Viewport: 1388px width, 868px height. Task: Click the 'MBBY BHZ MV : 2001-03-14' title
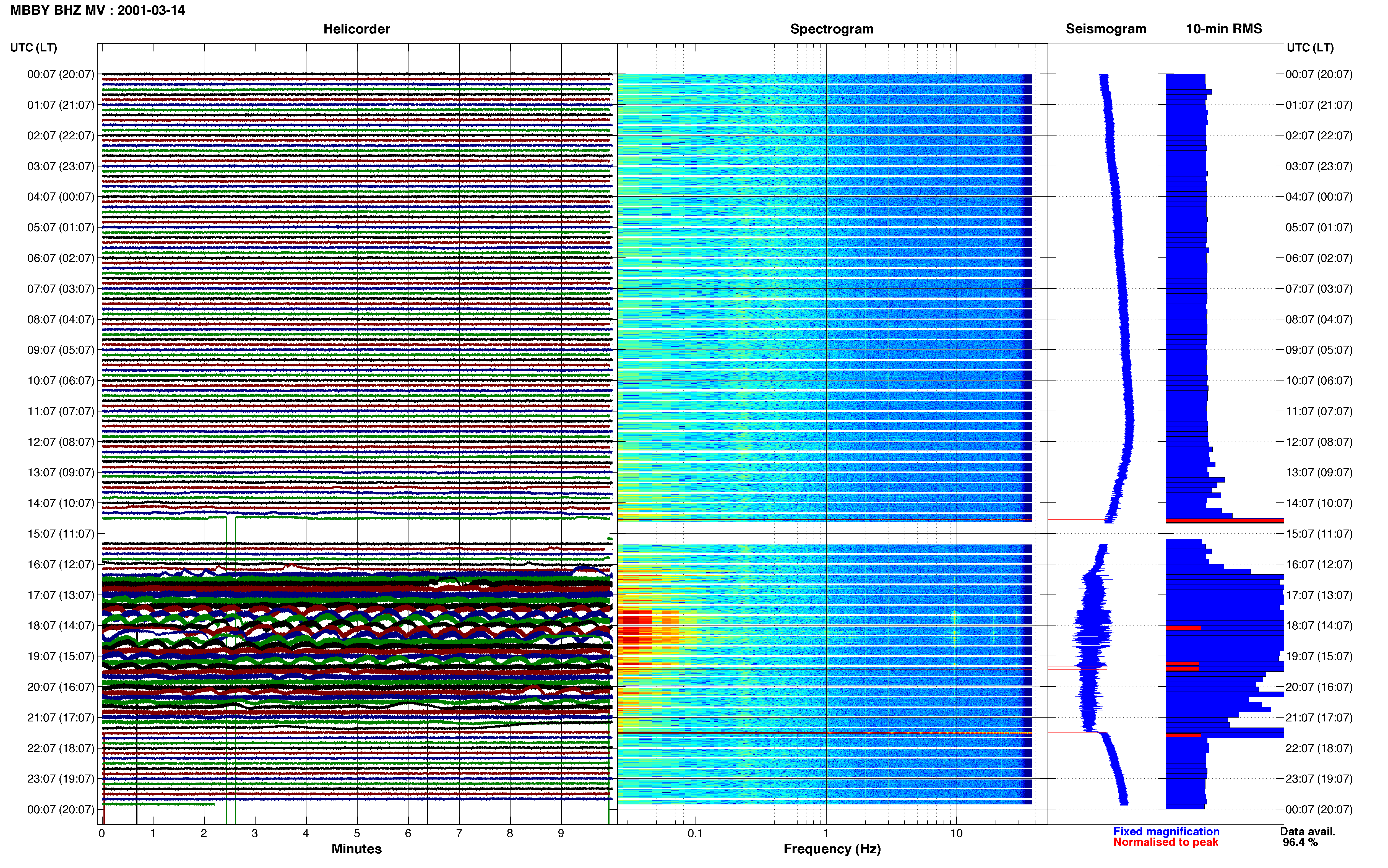(98, 10)
